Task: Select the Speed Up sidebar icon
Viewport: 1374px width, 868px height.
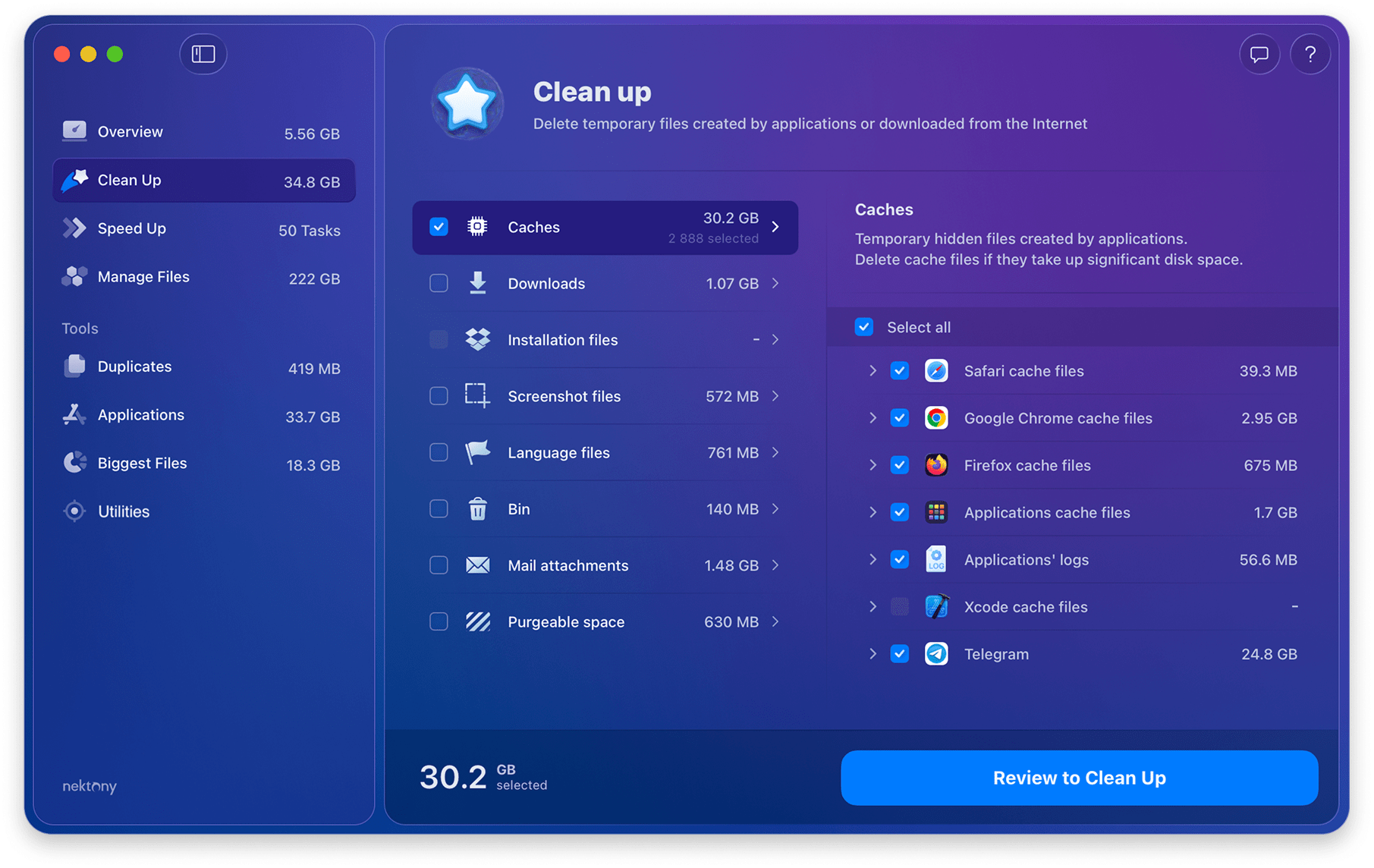Action: pyautogui.click(x=74, y=228)
